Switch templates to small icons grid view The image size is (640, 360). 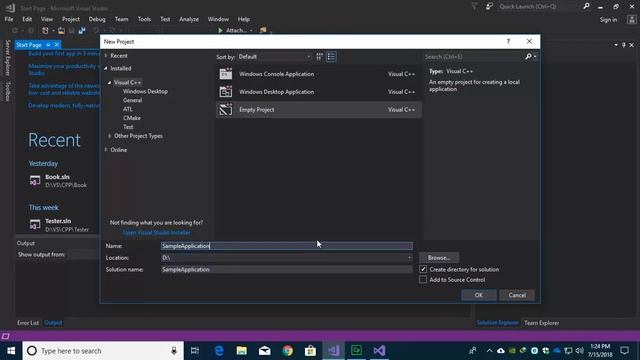coord(319,57)
